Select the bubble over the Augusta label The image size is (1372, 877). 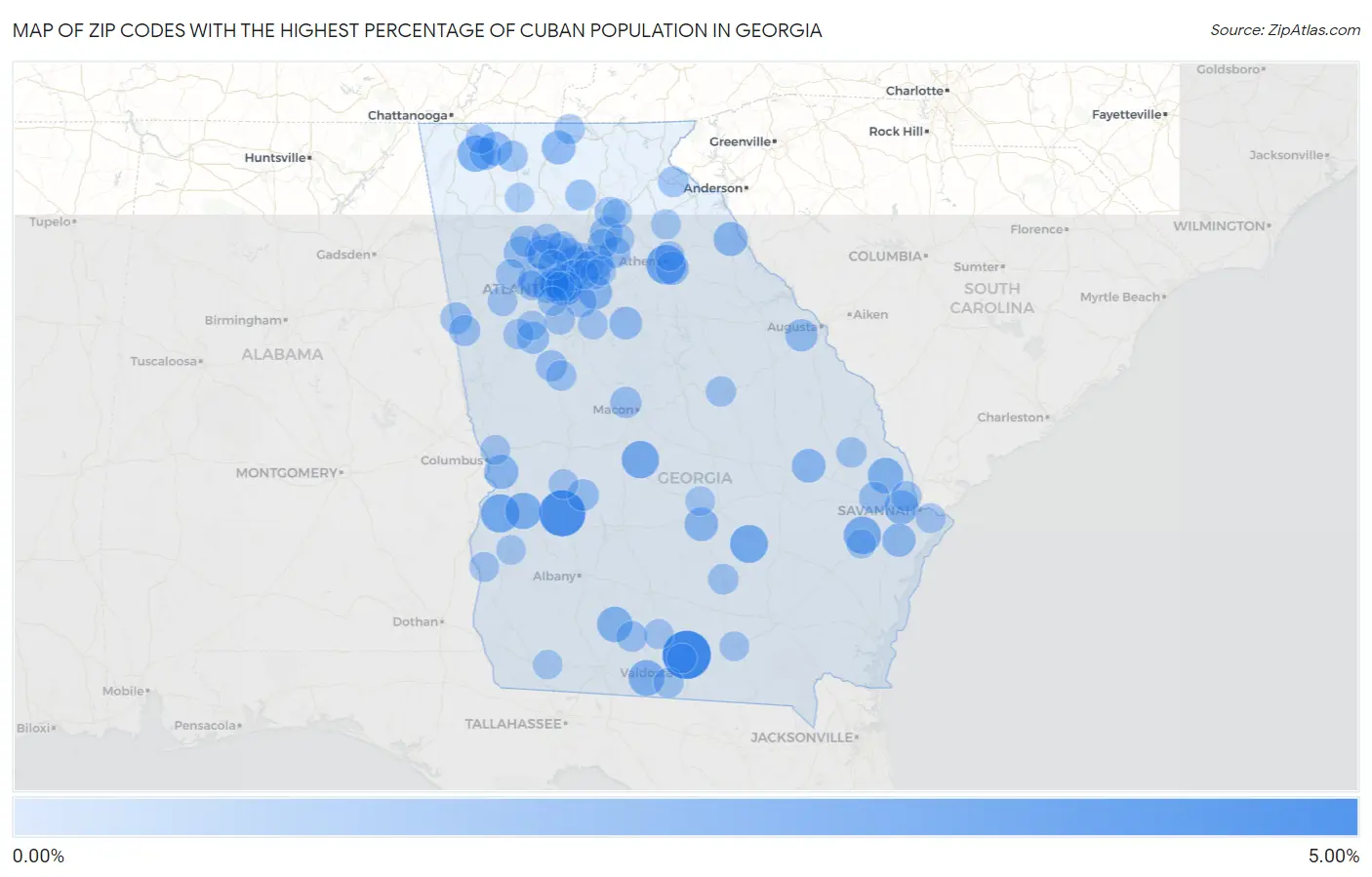tap(801, 335)
